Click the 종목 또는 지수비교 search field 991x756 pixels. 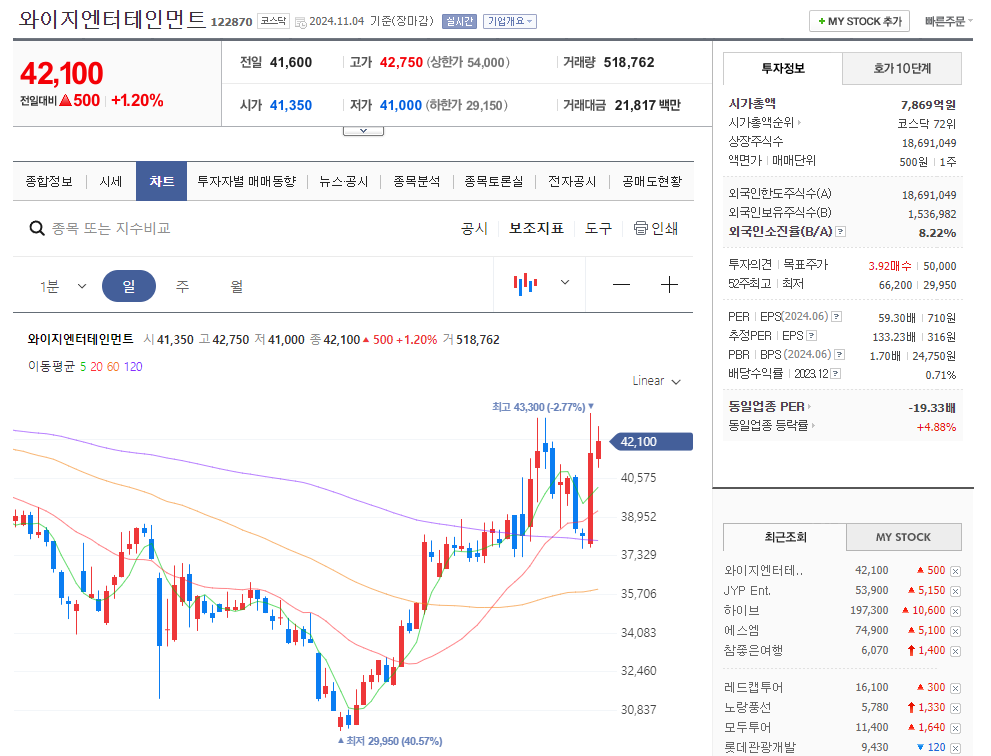tap(111, 228)
